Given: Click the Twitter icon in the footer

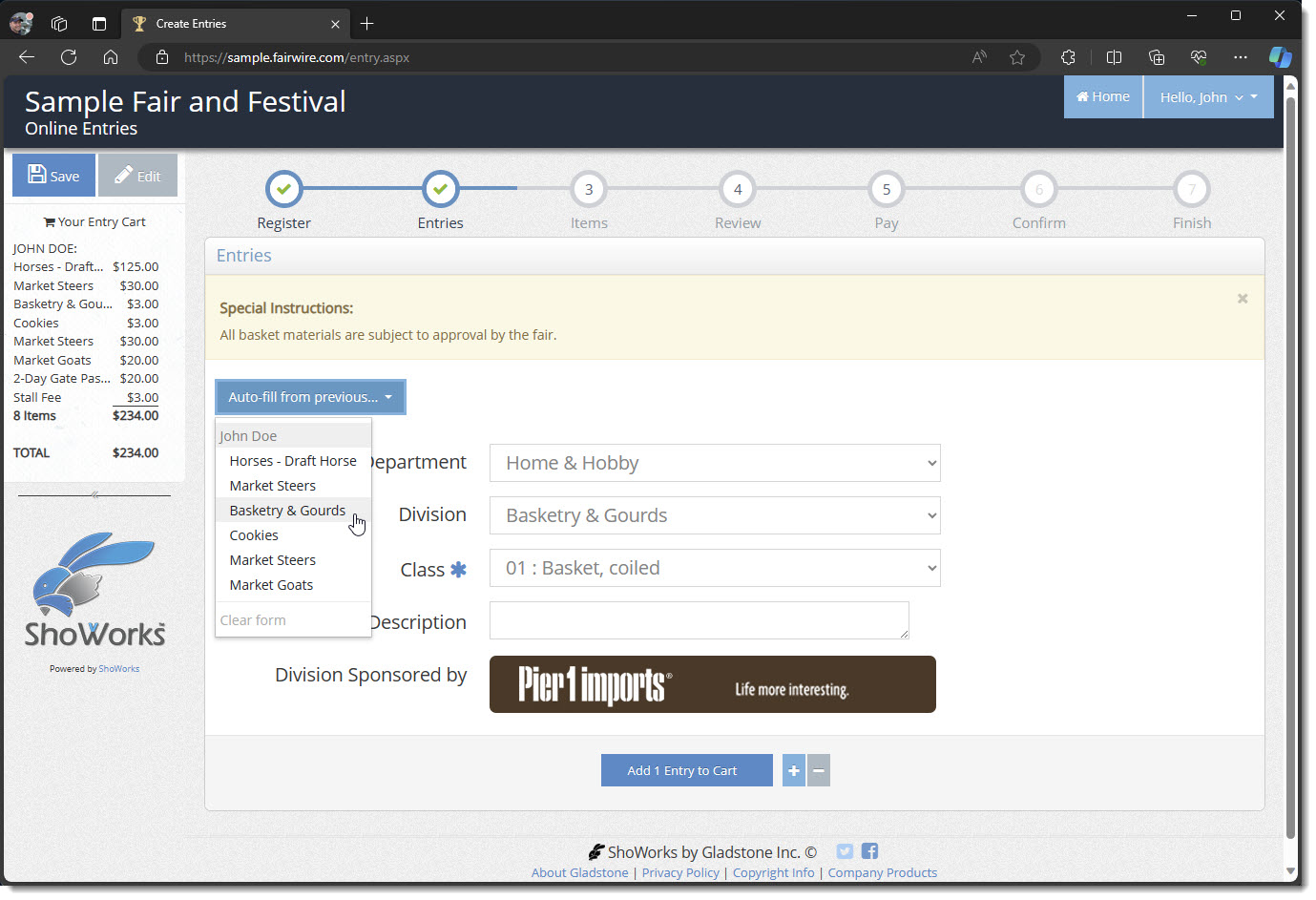Looking at the screenshot, I should pyautogui.click(x=845, y=851).
